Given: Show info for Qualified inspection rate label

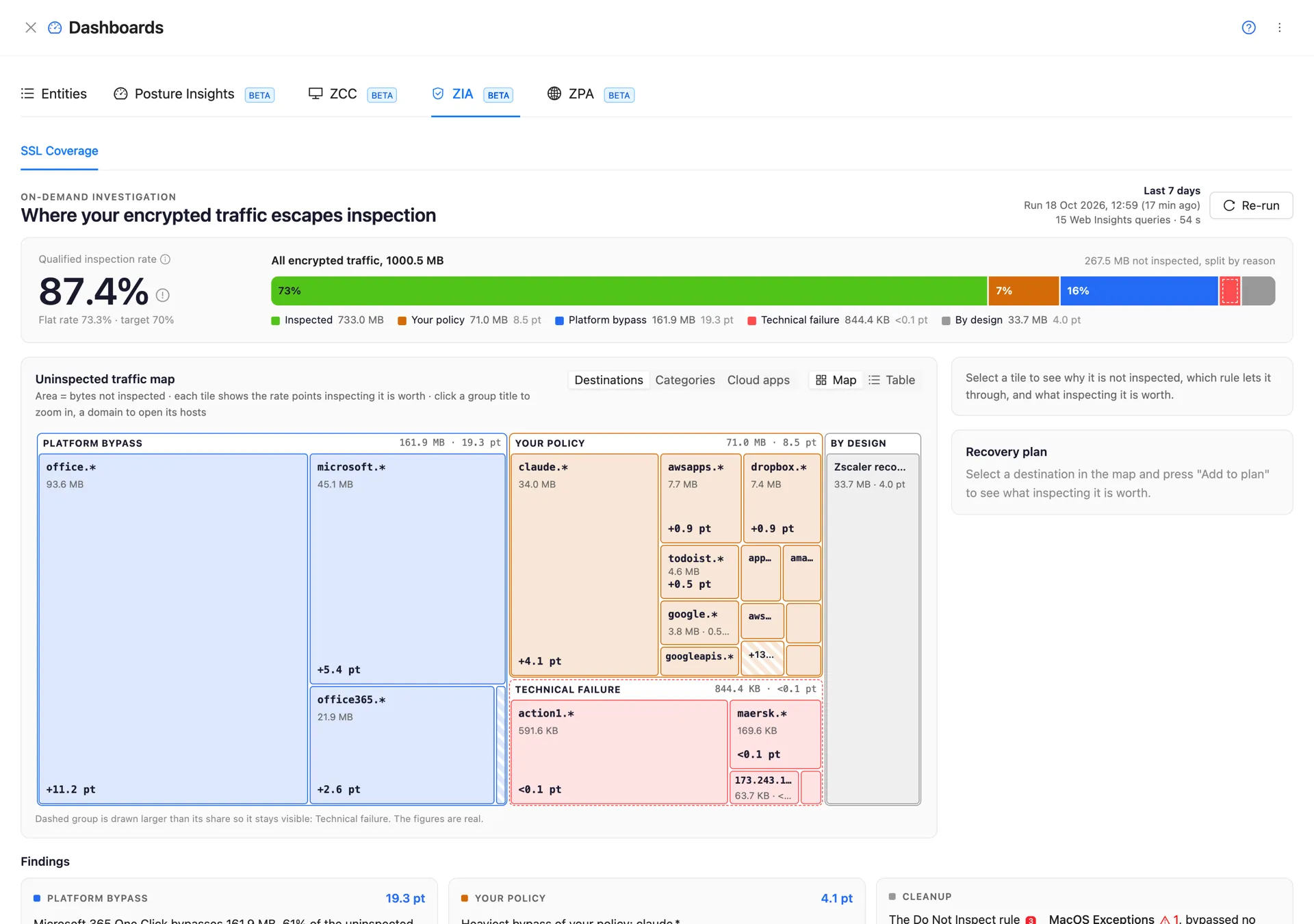Looking at the screenshot, I should click(x=165, y=259).
